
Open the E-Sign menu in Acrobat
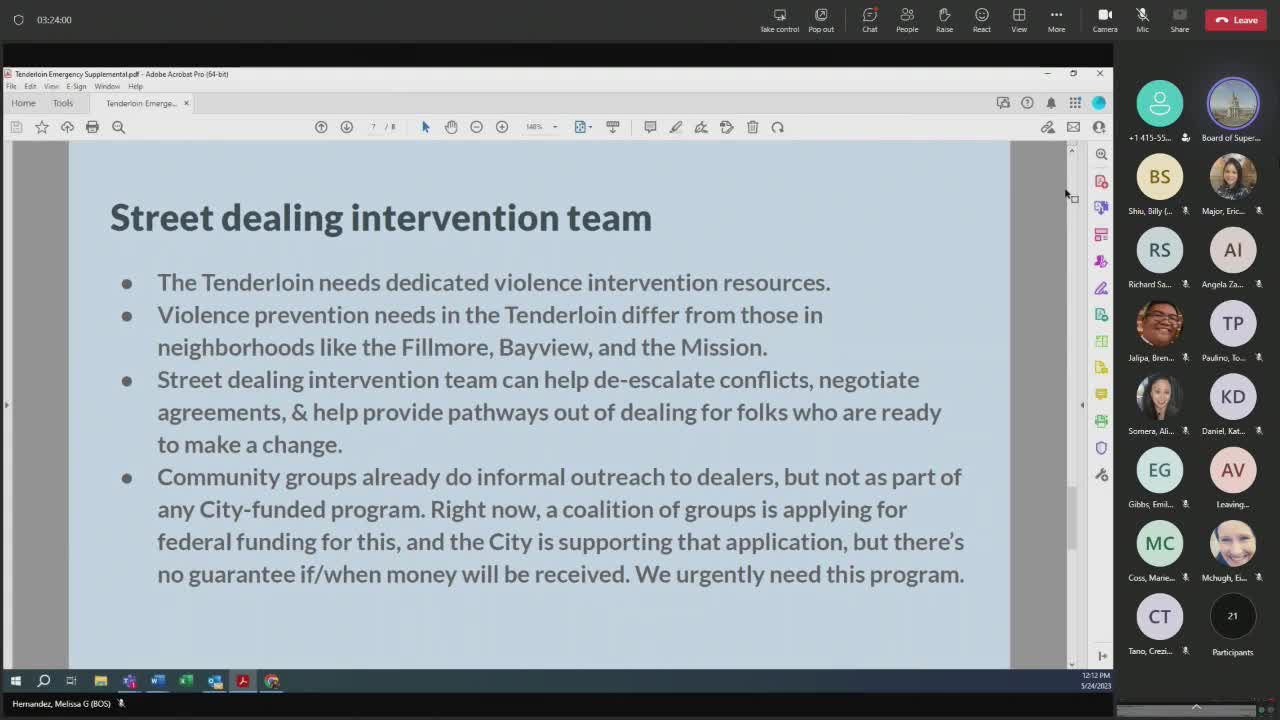[76, 86]
